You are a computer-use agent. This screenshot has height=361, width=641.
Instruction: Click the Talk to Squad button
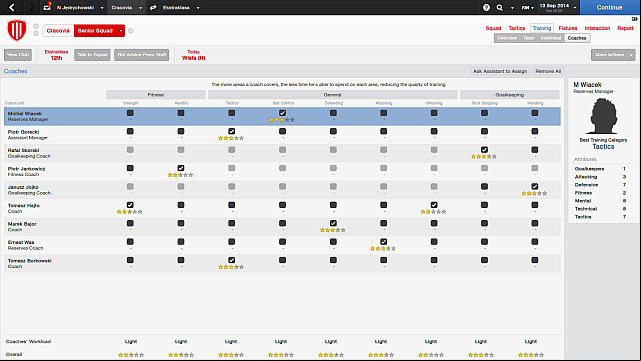[x=92, y=55]
